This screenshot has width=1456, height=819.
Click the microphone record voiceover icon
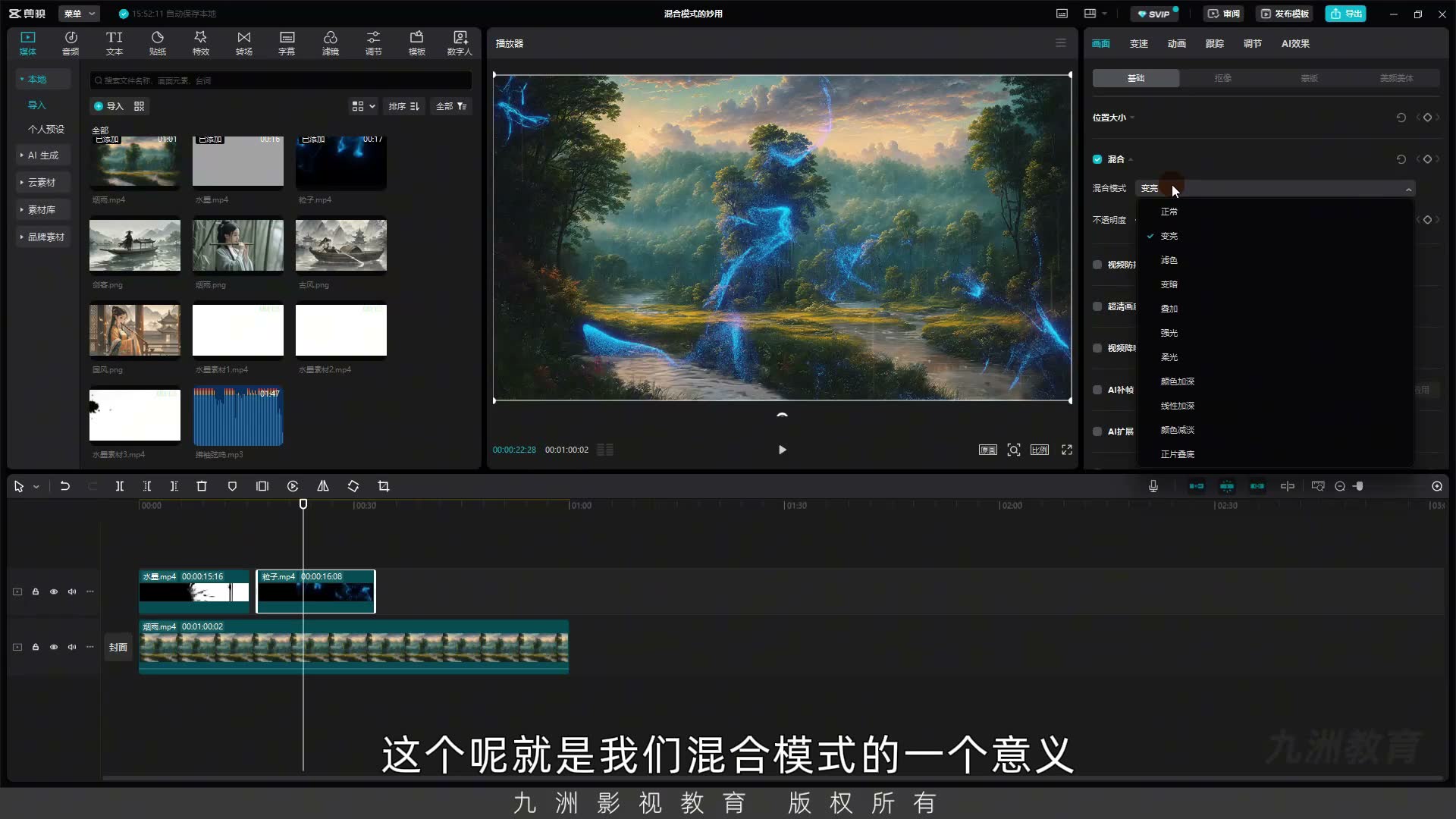pos(1153,486)
